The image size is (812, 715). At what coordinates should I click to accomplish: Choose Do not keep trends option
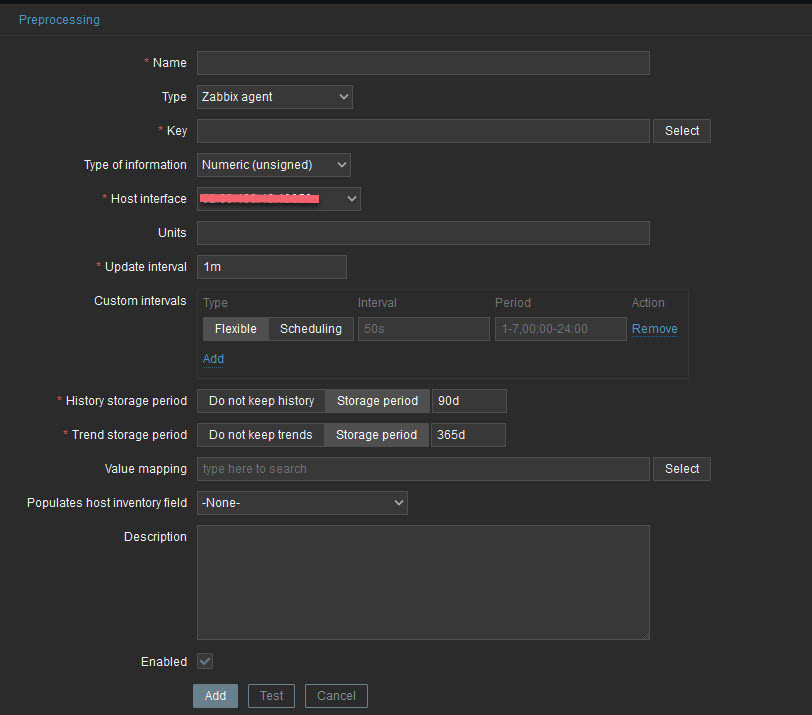pyautogui.click(x=260, y=435)
